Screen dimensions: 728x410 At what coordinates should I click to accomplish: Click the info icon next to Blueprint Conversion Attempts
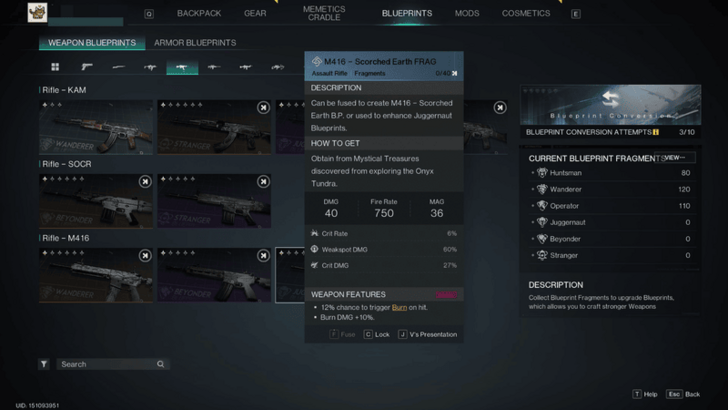click(x=656, y=132)
